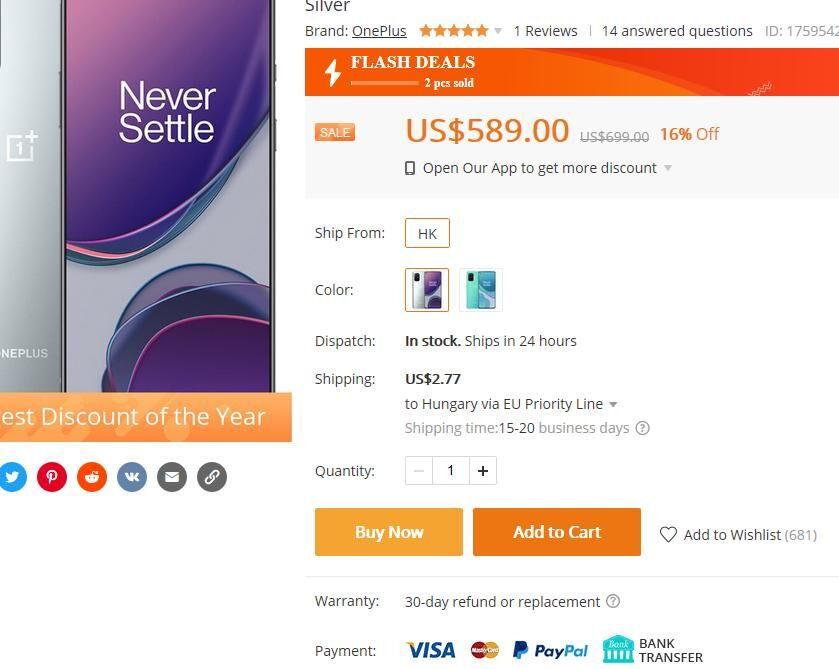This screenshot has width=839, height=669.
Task: Add item to Wishlist heart
Action: coord(669,535)
